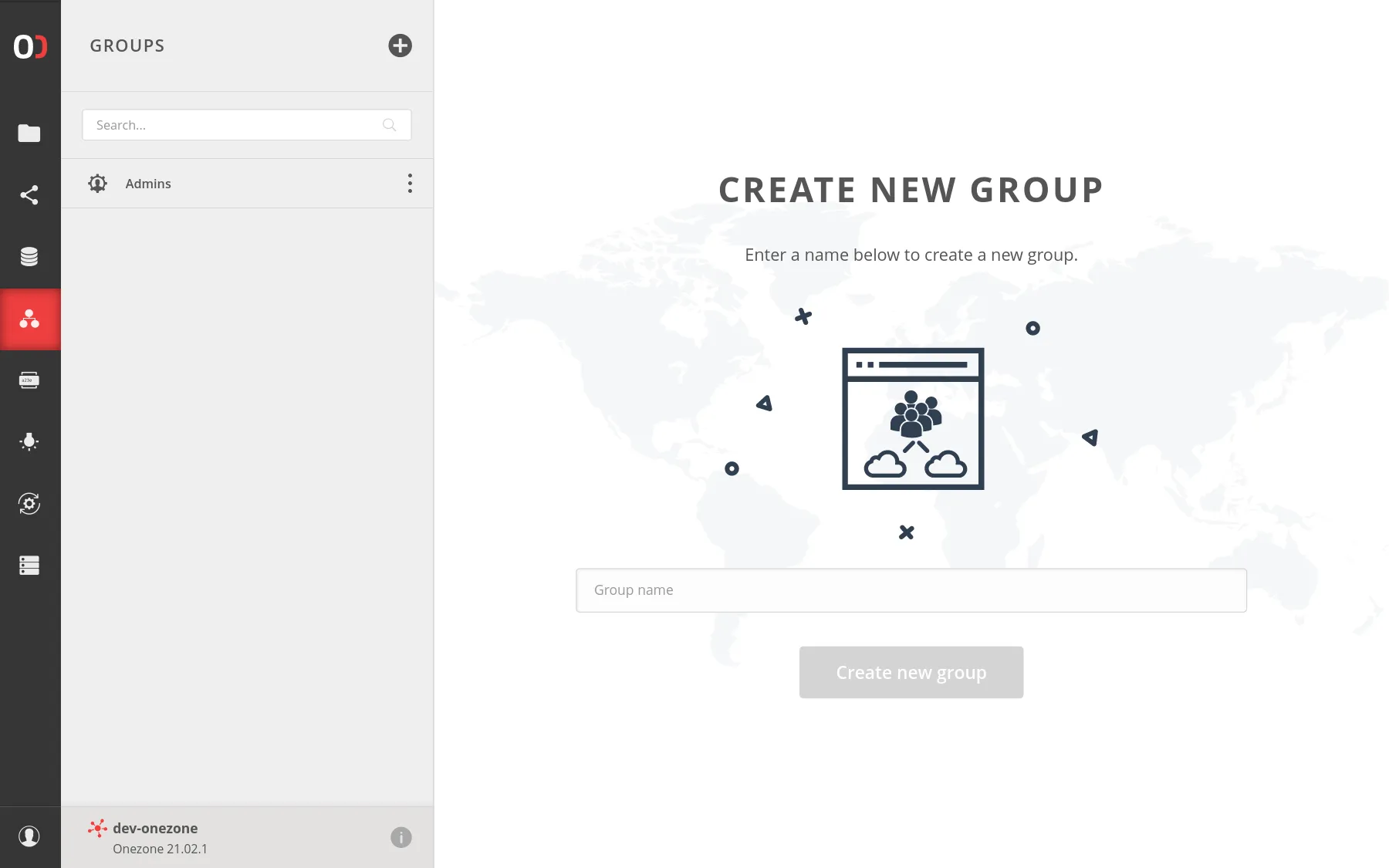Click the Group name input field
1389x868 pixels.
tap(911, 589)
